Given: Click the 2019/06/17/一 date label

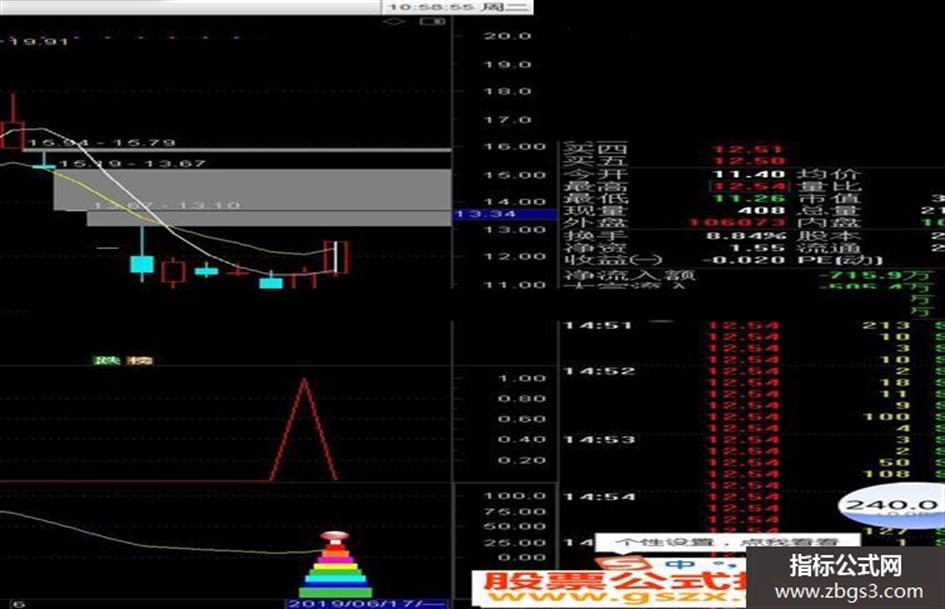Looking at the screenshot, I should click(x=365, y=604).
